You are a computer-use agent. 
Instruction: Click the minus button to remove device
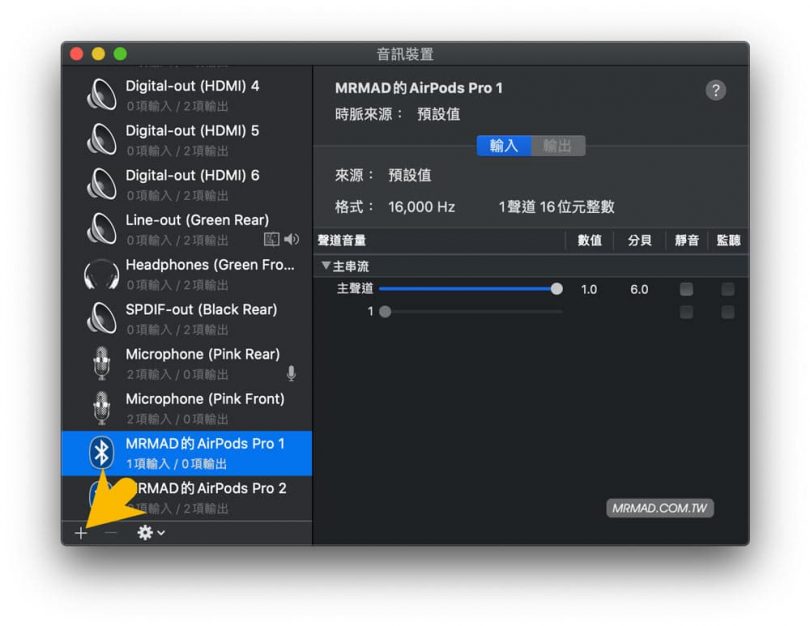[111, 533]
